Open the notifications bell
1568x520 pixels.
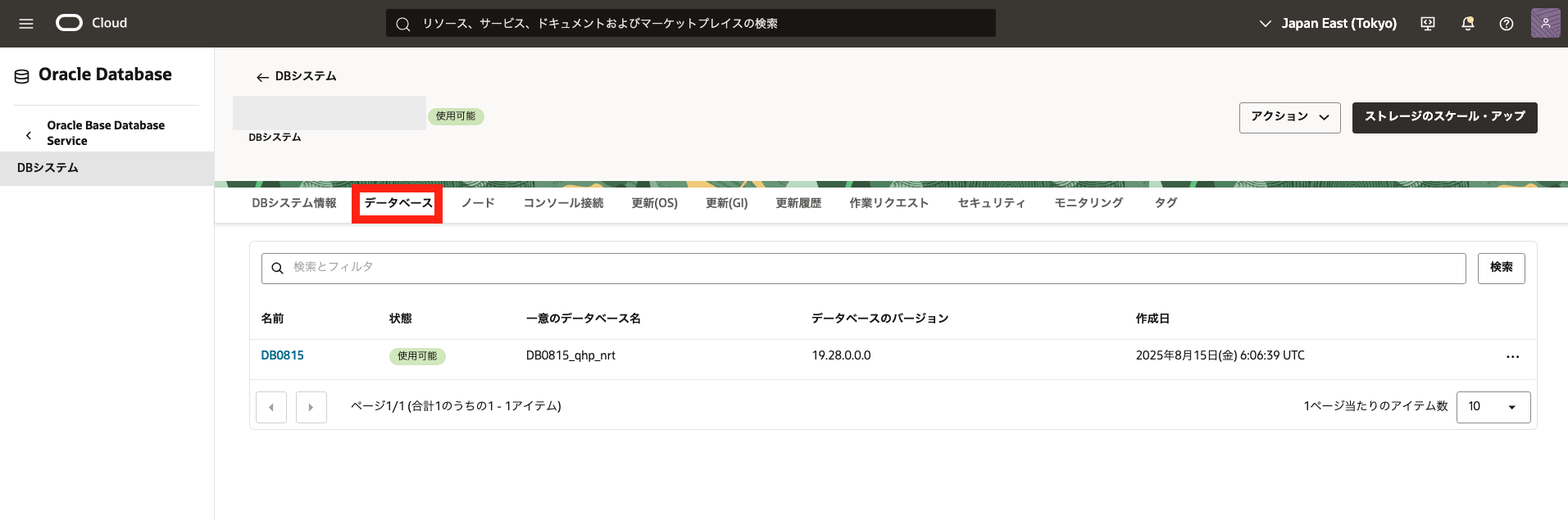coord(1467,24)
